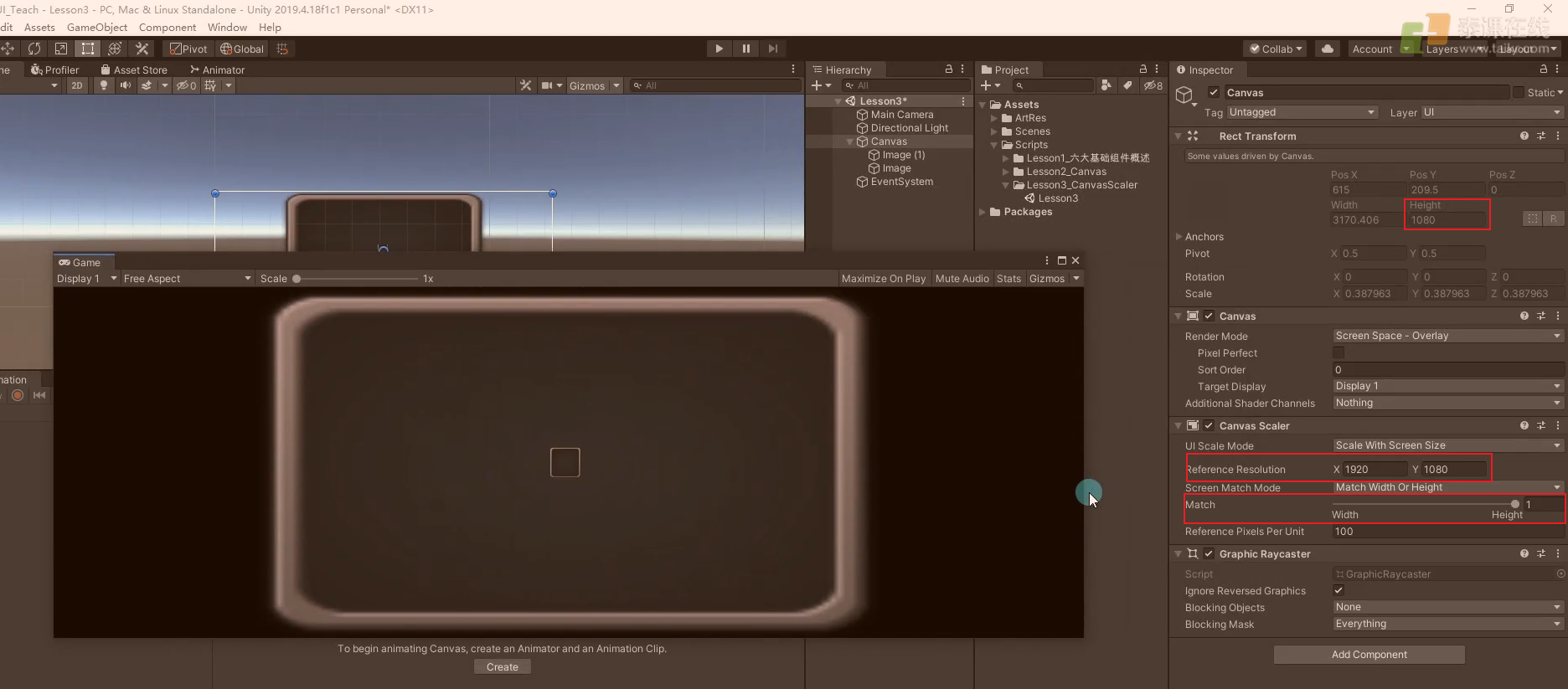
Task: Toggle scene audio speaker icon
Action: (x=126, y=85)
